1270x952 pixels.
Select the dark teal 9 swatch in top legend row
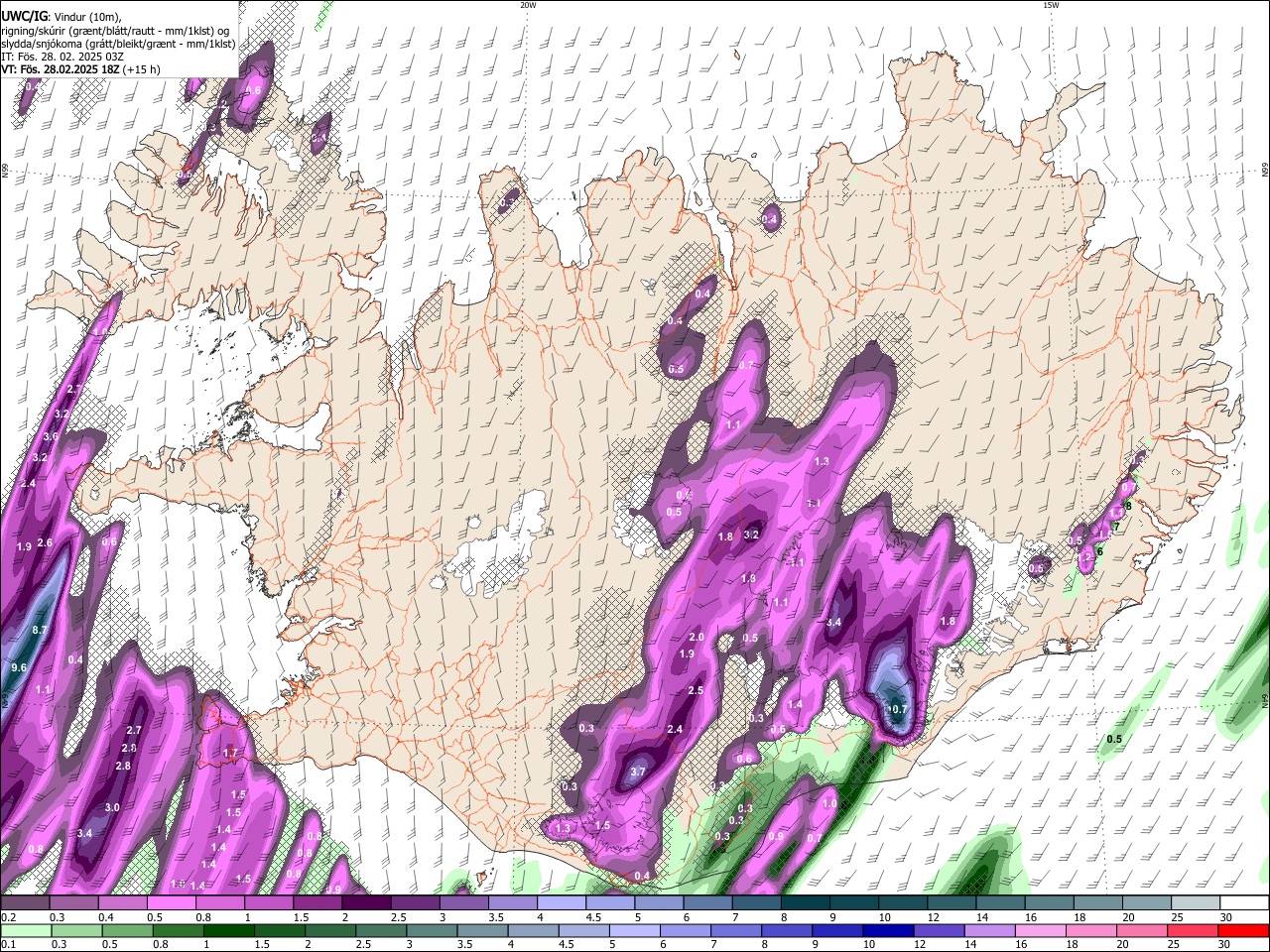854,903
